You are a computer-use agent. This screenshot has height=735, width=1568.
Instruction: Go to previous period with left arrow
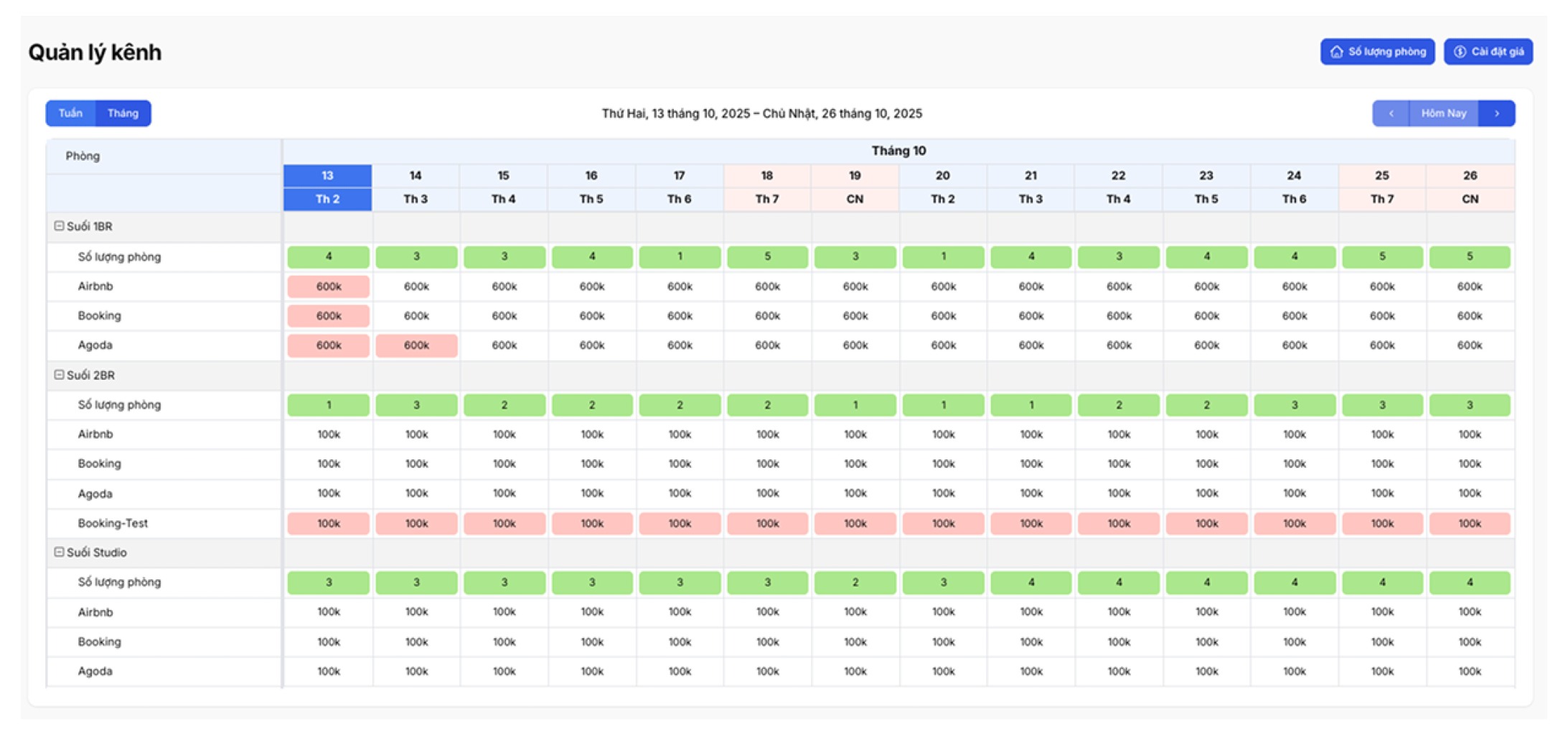coord(1391,113)
